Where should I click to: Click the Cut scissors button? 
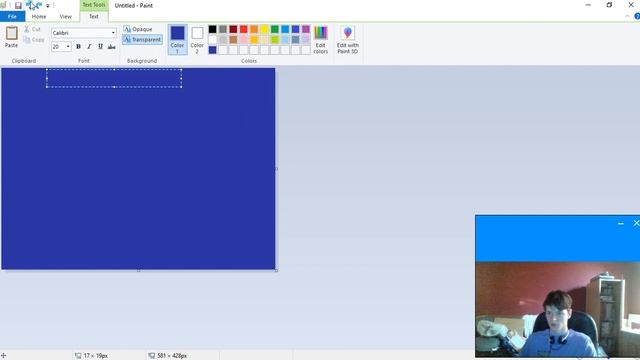click(x=32, y=29)
